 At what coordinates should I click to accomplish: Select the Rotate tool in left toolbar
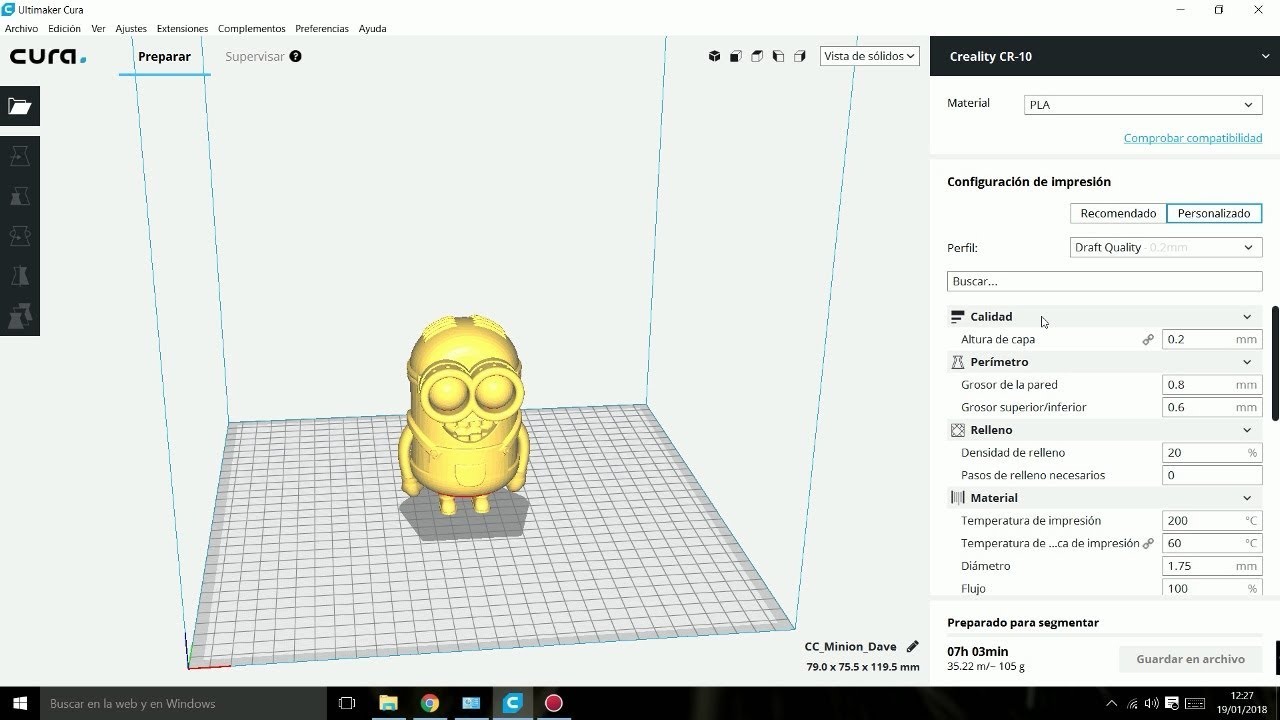(x=19, y=236)
